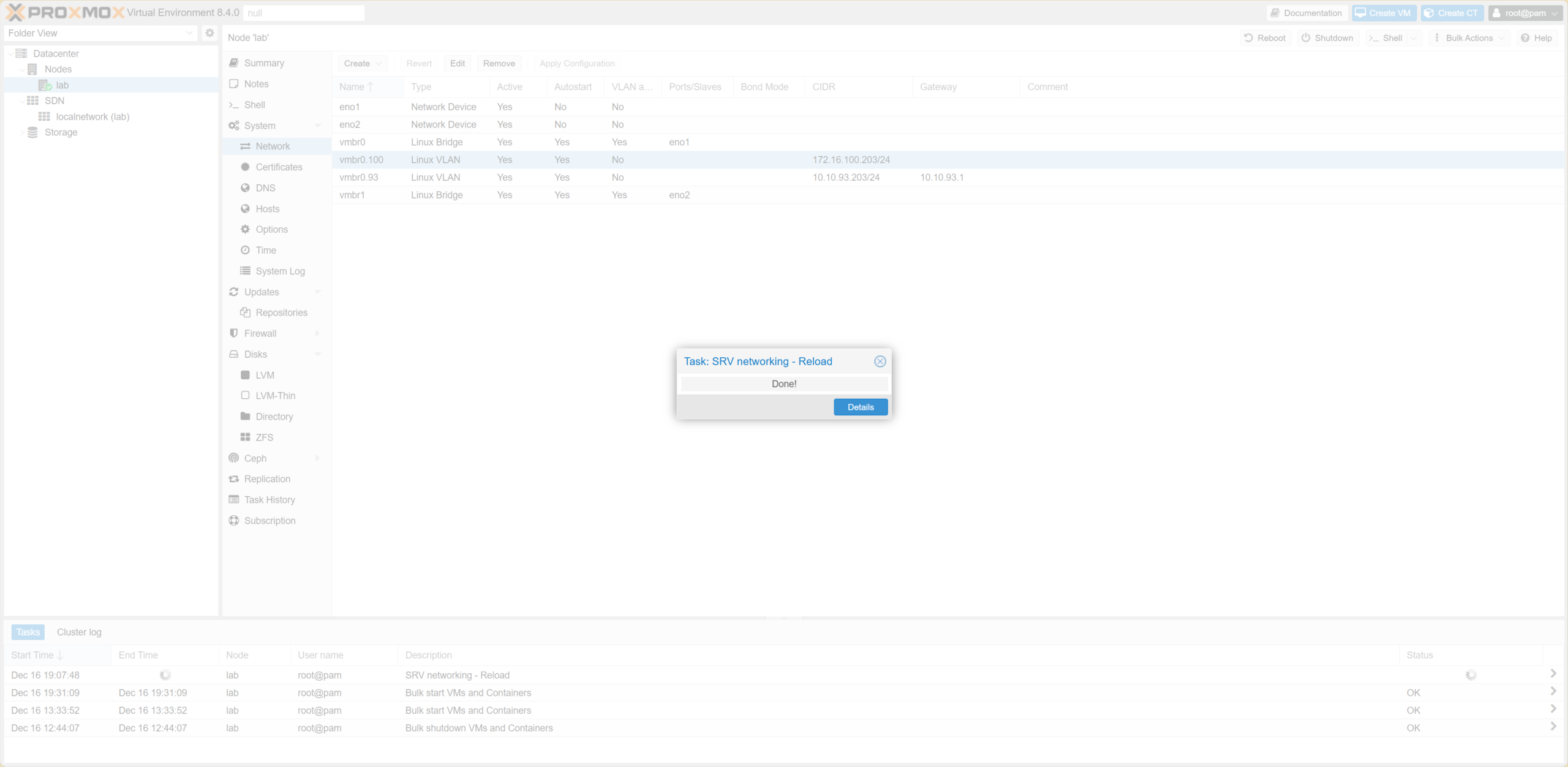Open the Repositories panel under Updates
This screenshot has height=767, width=1568.
coord(282,312)
